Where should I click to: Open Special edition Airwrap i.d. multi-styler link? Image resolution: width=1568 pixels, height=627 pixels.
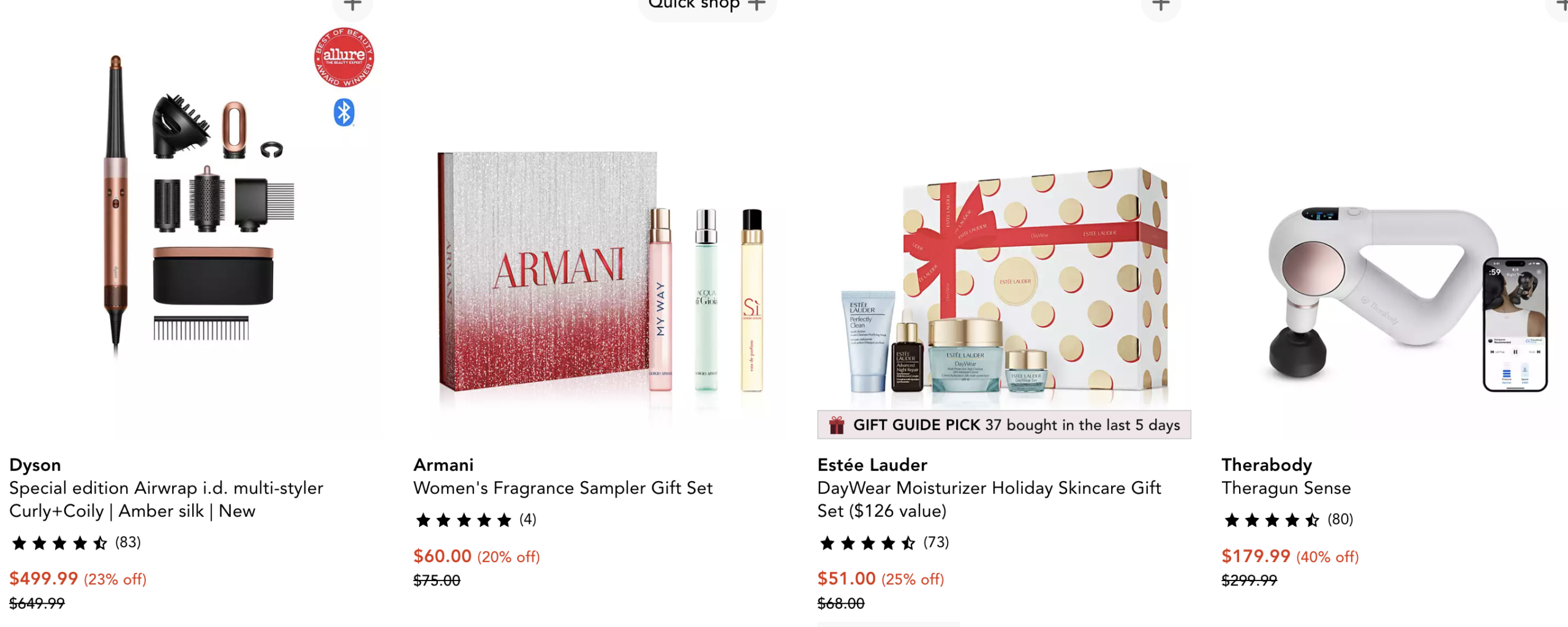coord(166,500)
